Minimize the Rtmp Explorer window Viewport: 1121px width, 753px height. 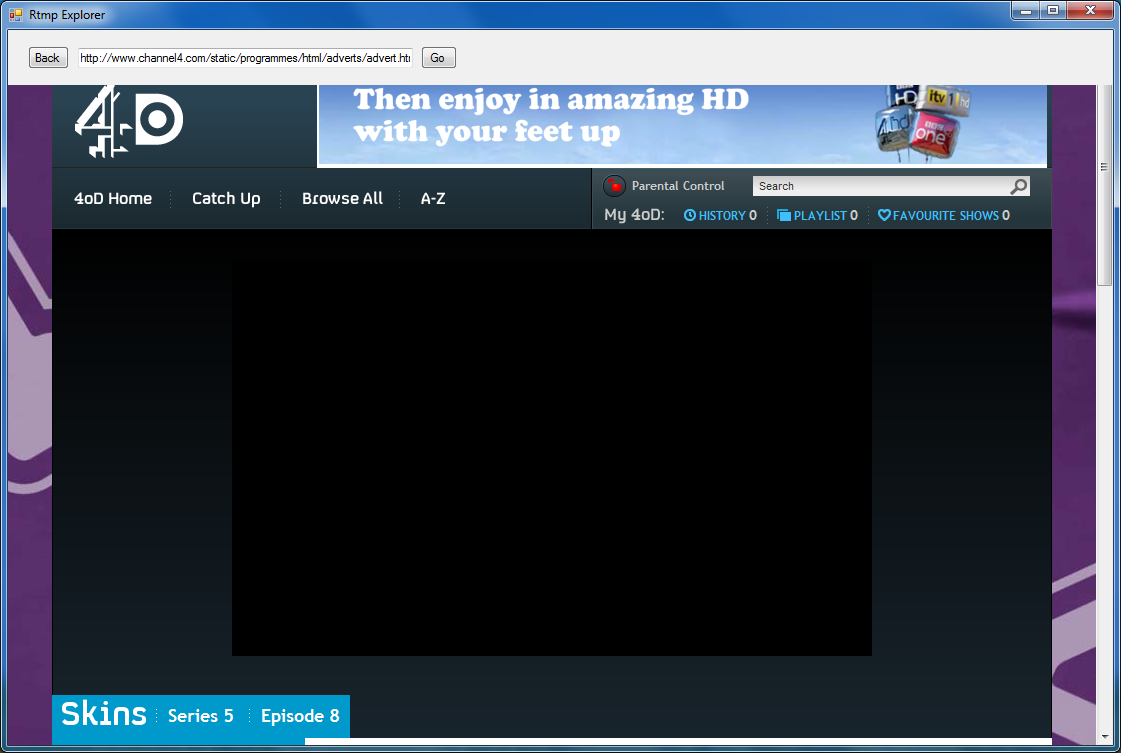1025,11
